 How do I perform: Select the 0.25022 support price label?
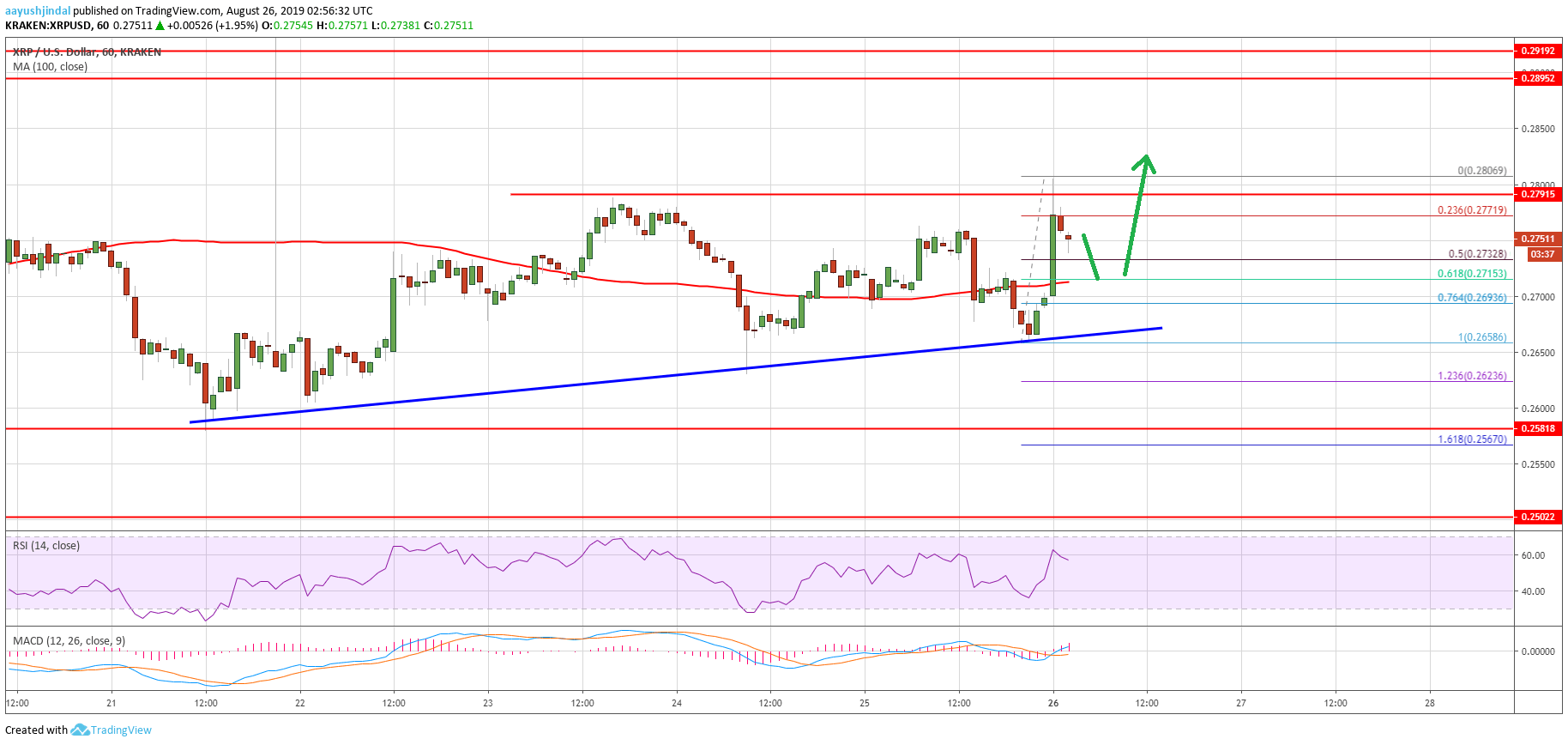point(1538,517)
